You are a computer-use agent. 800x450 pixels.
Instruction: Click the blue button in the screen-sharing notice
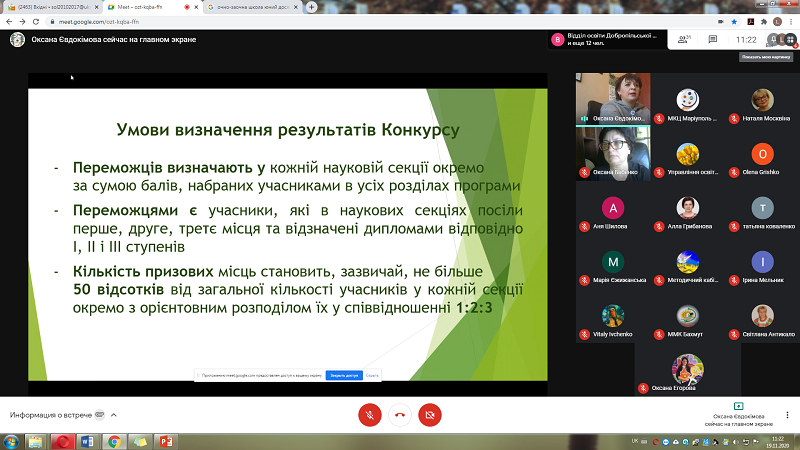pyautogui.click(x=343, y=375)
